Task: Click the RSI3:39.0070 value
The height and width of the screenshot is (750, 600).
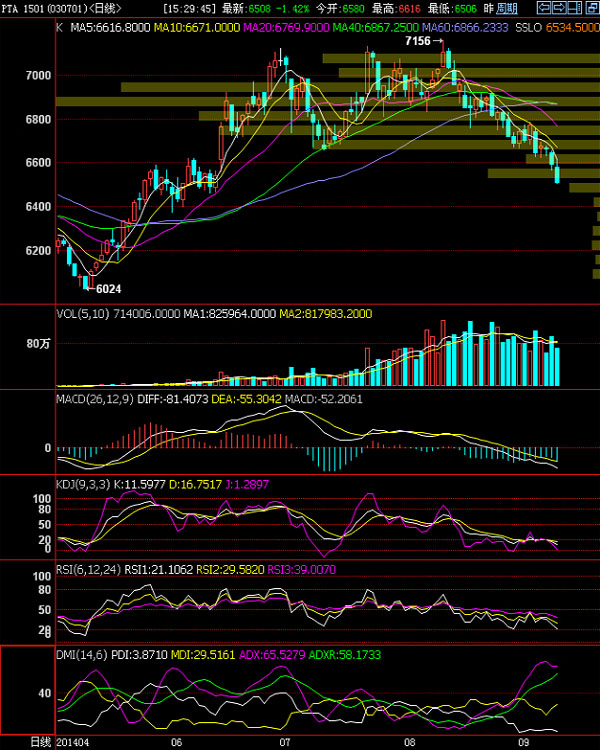Action: [x=301, y=570]
